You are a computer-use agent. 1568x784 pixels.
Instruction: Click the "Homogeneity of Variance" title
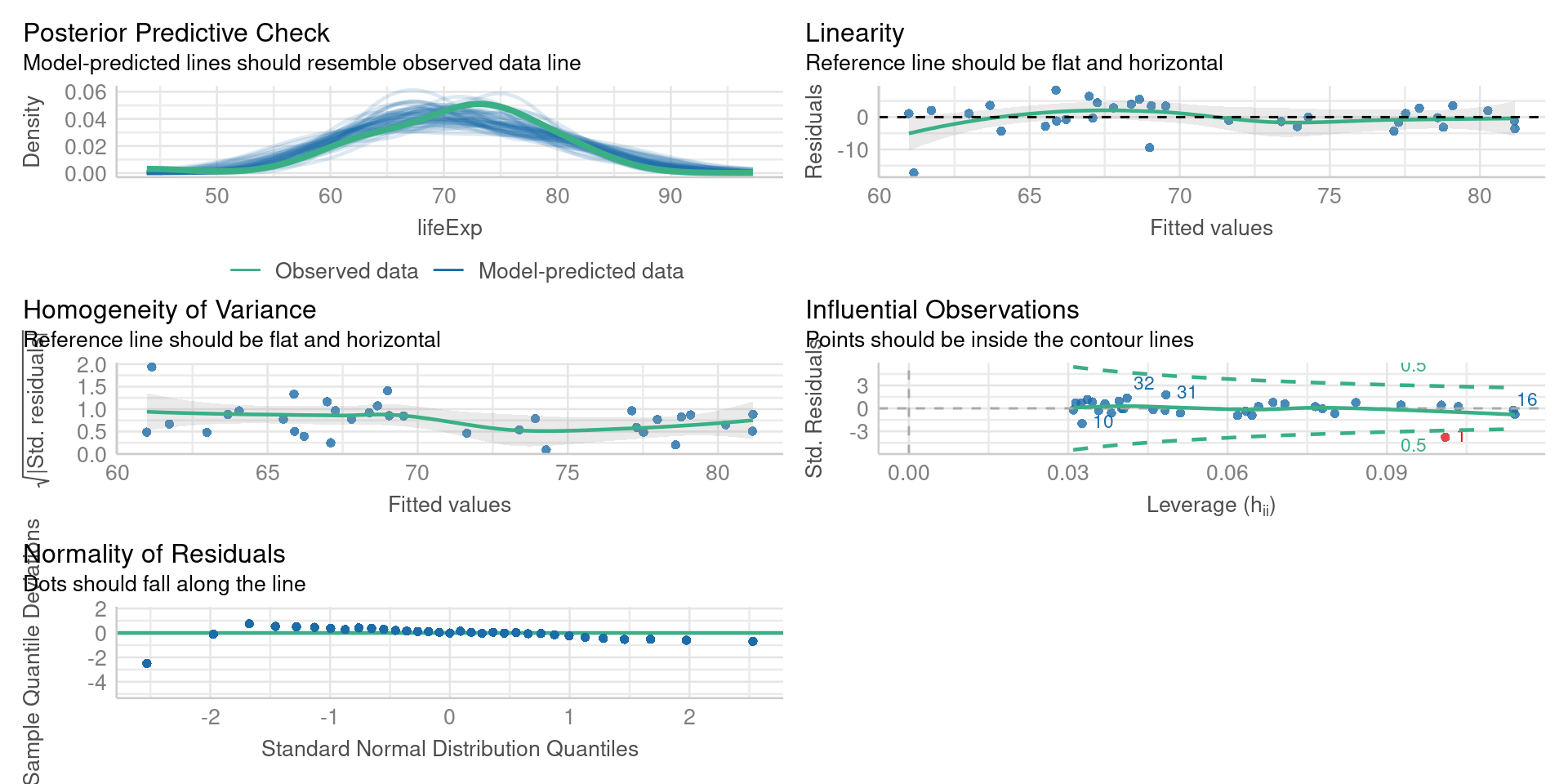pos(169,310)
